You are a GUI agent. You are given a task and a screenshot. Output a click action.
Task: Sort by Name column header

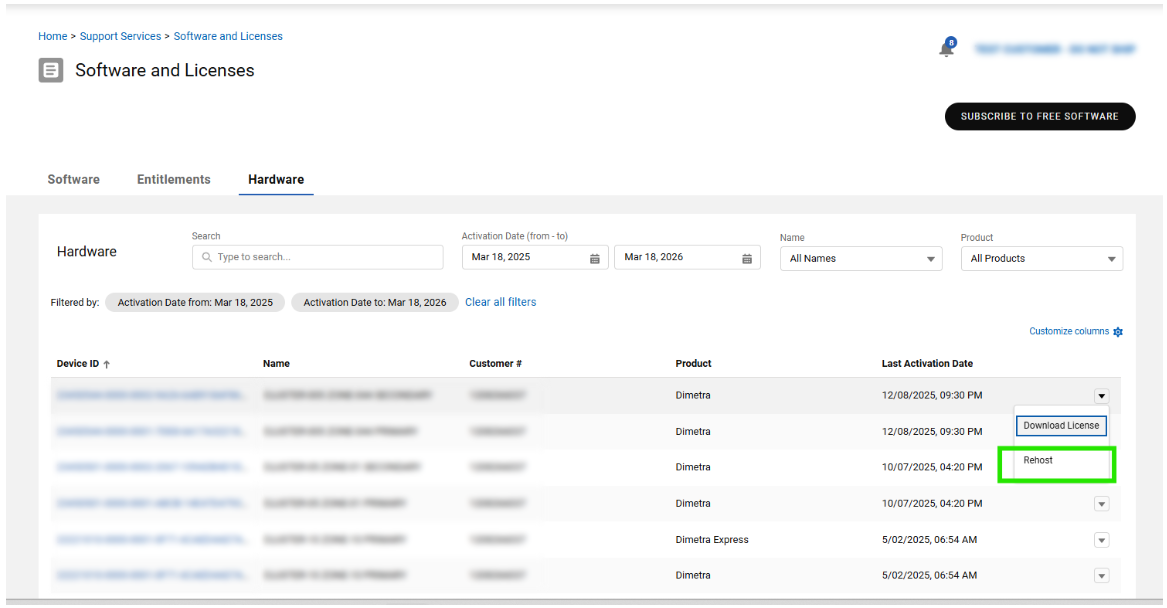276,363
